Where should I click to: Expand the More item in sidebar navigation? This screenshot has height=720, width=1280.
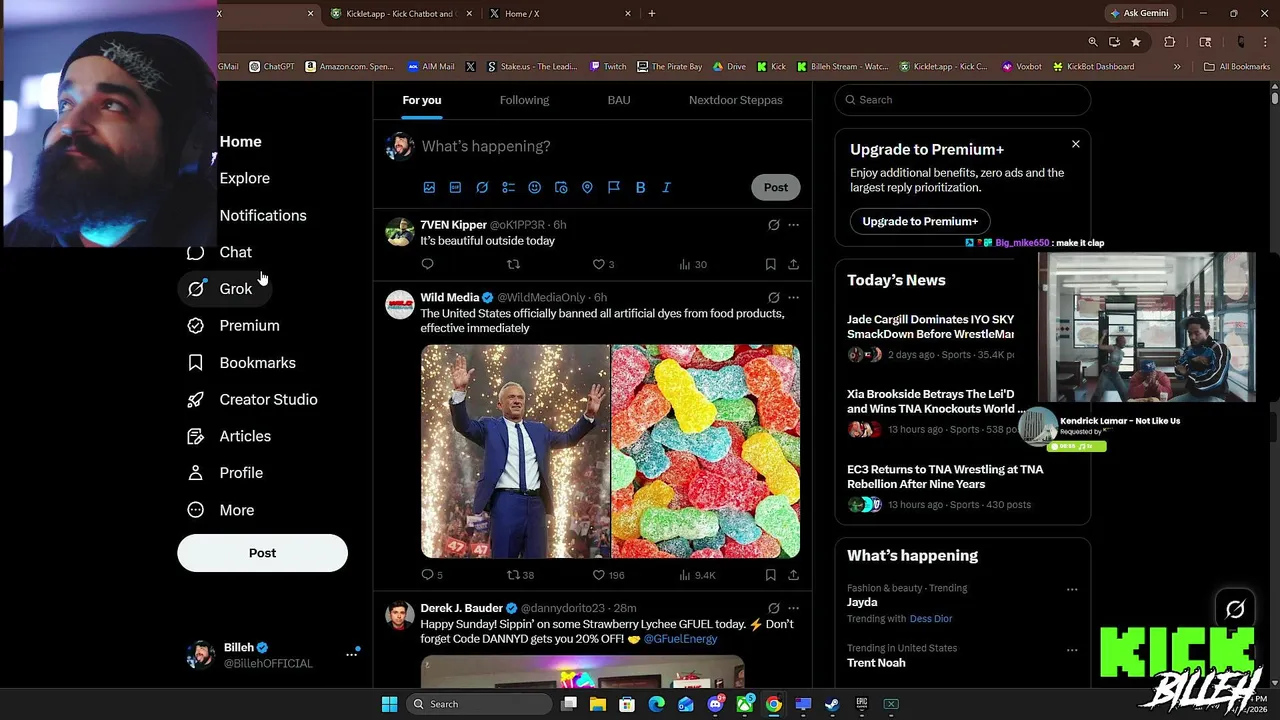221,510
